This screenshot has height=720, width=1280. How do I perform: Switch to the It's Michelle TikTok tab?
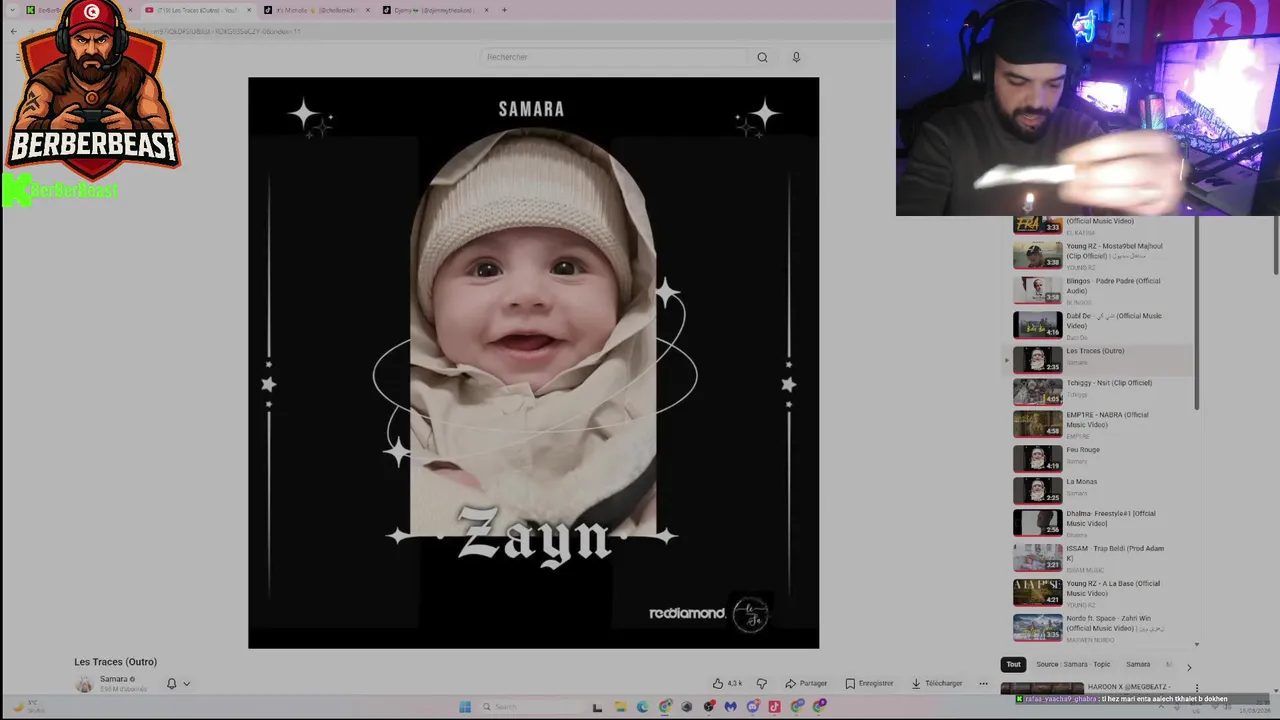point(315,10)
